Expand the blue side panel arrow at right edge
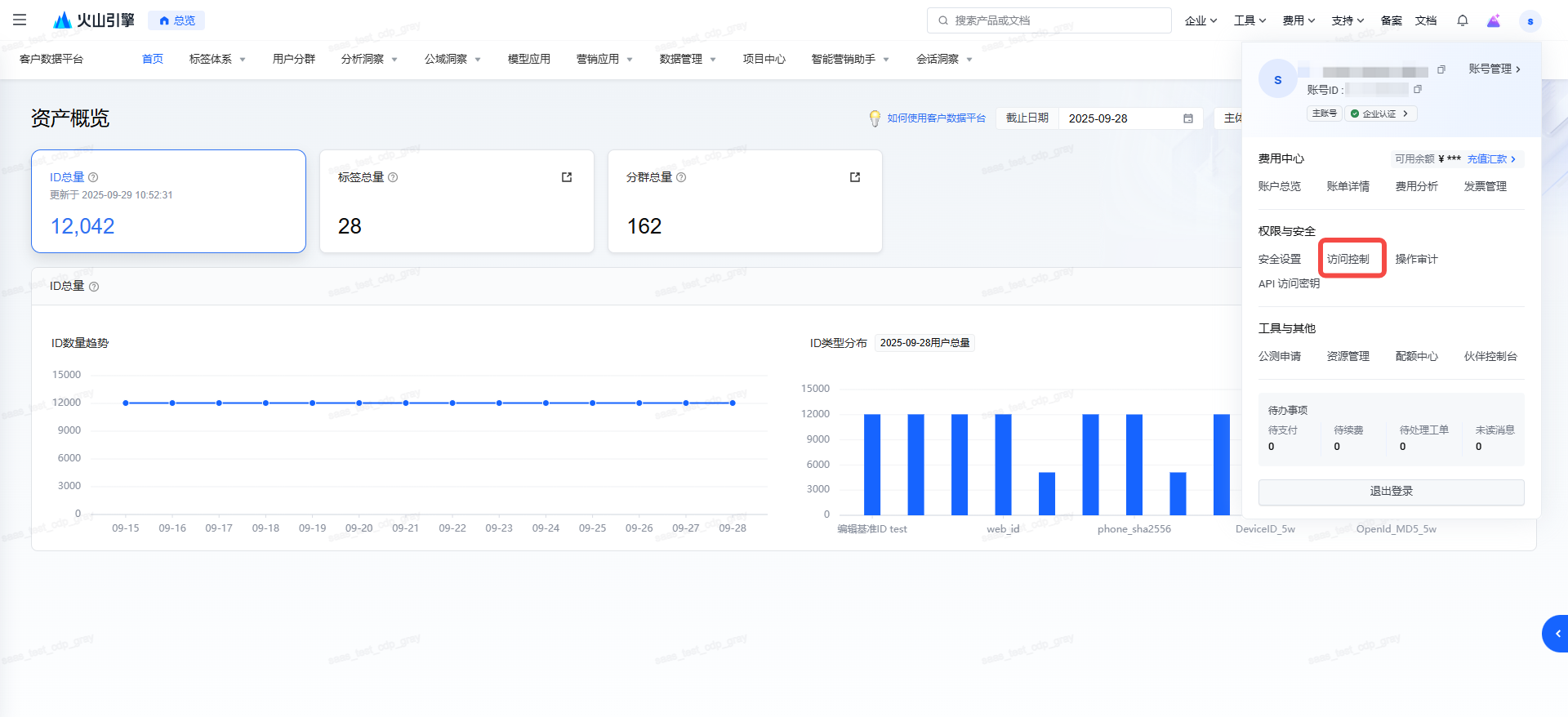 coord(1557,634)
